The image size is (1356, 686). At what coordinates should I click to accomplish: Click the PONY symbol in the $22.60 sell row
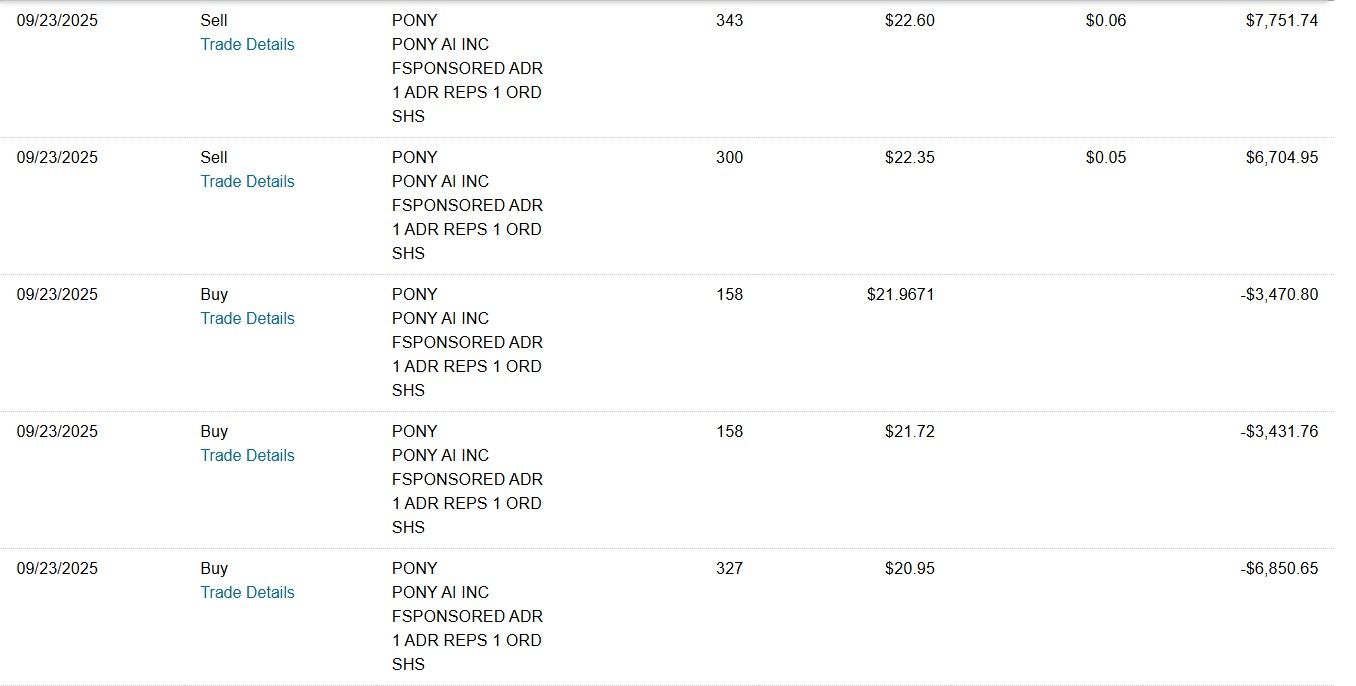[x=414, y=20]
